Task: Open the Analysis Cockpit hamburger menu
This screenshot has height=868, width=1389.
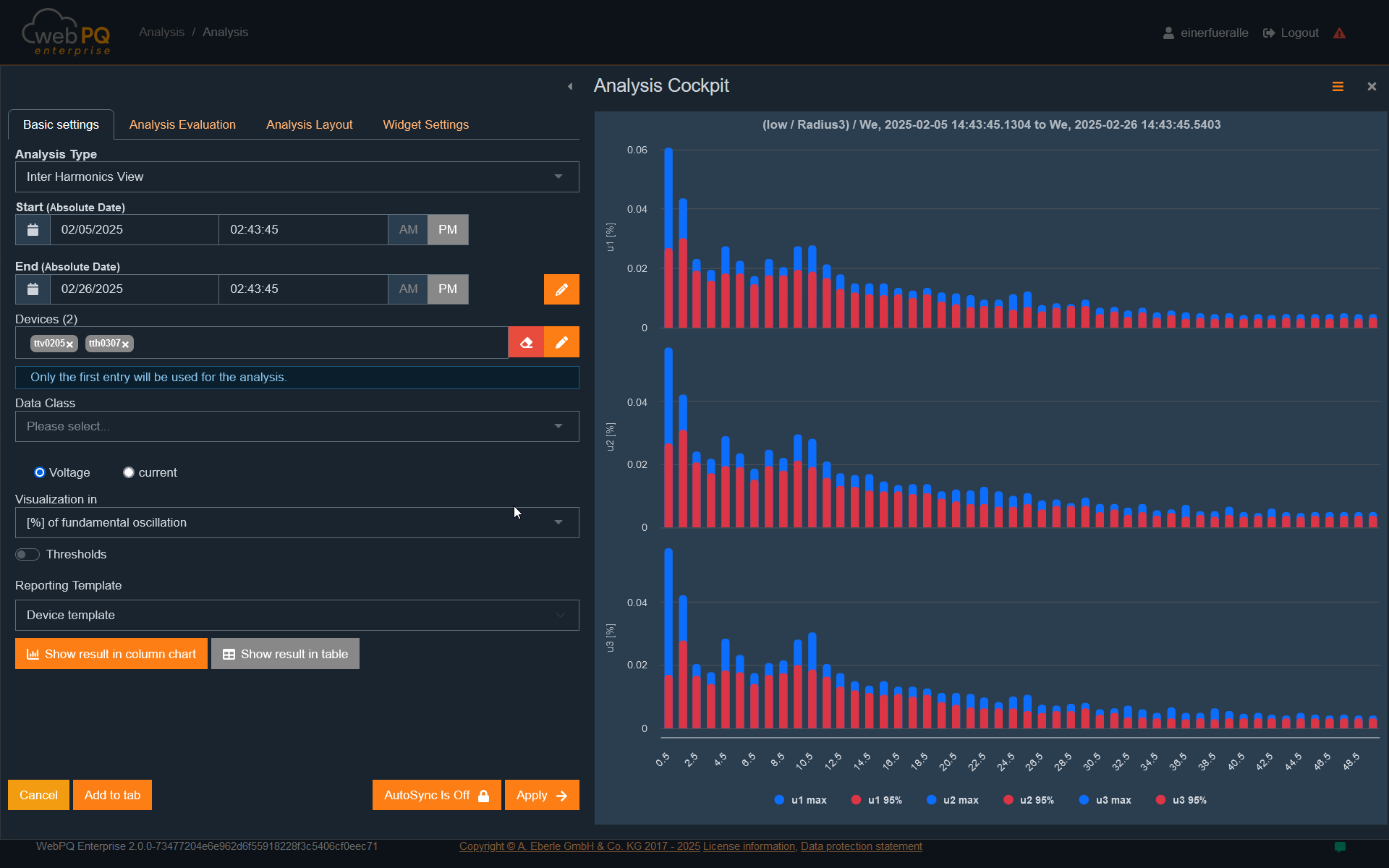Action: 1338,86
